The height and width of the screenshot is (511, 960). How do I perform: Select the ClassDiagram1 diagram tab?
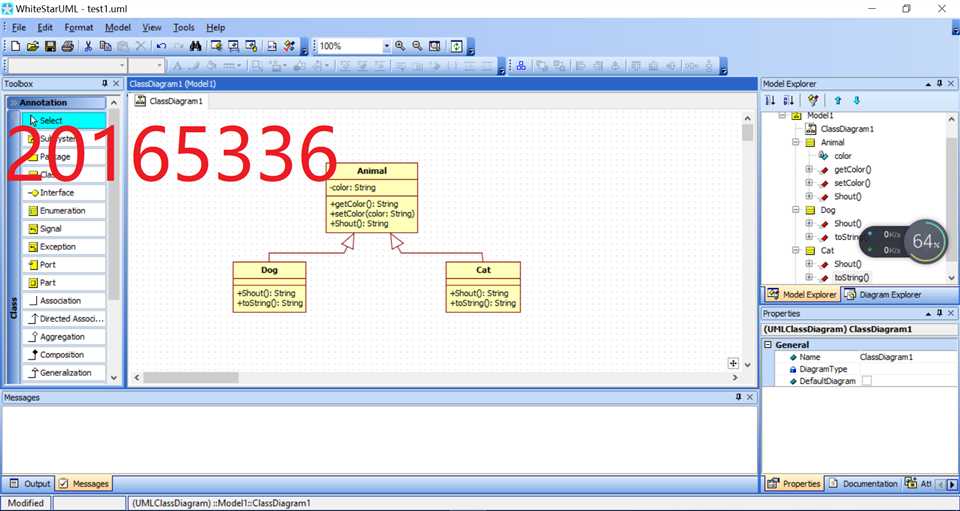pos(170,101)
